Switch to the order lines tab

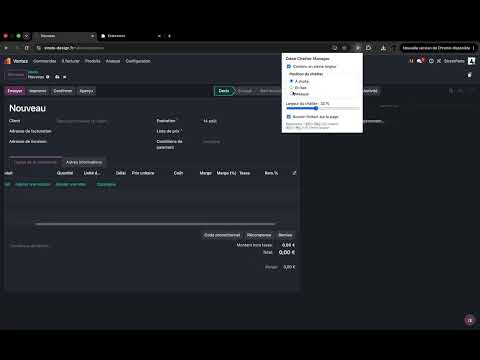[x=36, y=162]
